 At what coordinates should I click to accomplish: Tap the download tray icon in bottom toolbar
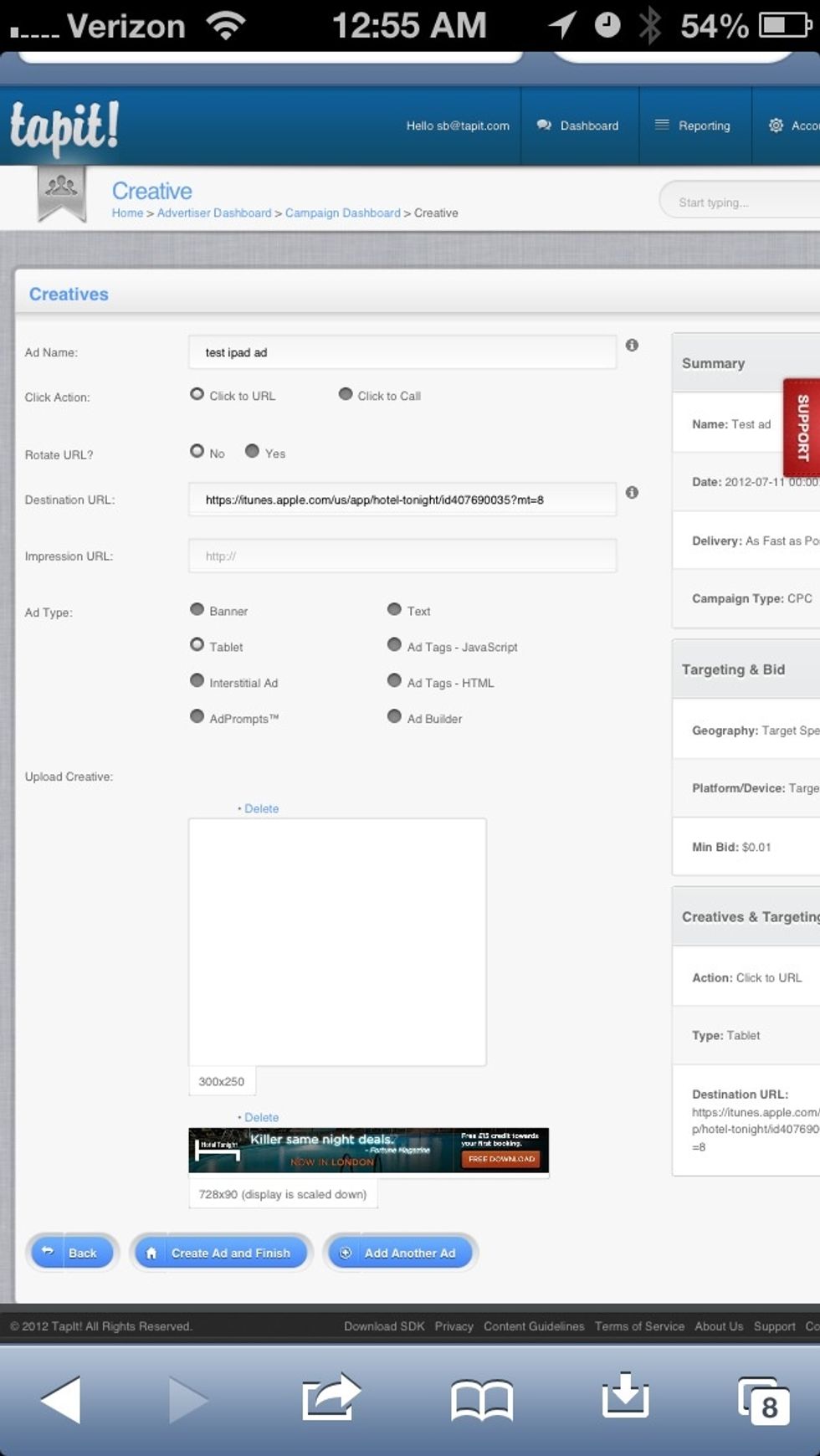click(625, 1395)
